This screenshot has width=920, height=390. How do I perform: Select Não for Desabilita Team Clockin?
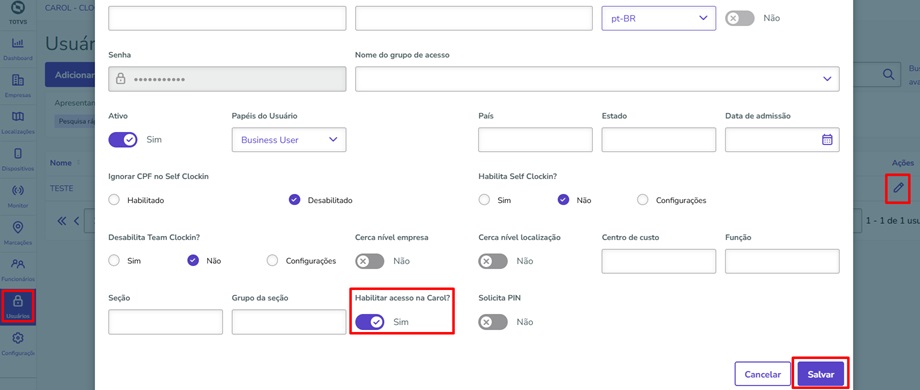[193, 261]
